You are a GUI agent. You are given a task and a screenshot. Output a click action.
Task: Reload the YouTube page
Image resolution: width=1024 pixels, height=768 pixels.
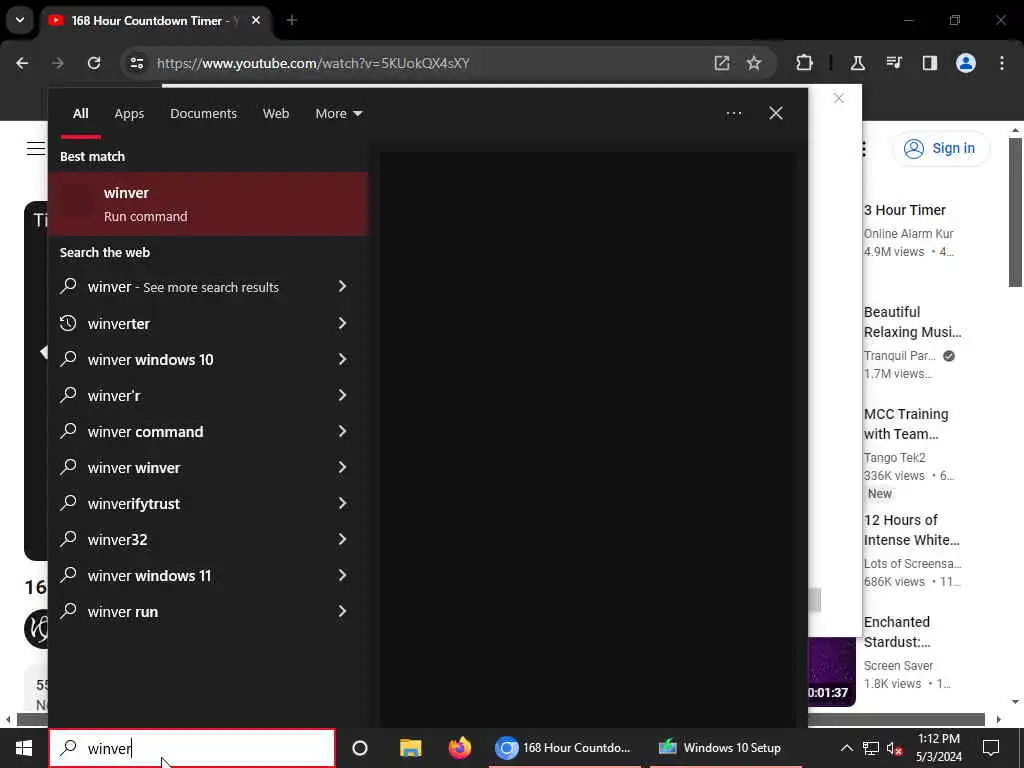(94, 63)
